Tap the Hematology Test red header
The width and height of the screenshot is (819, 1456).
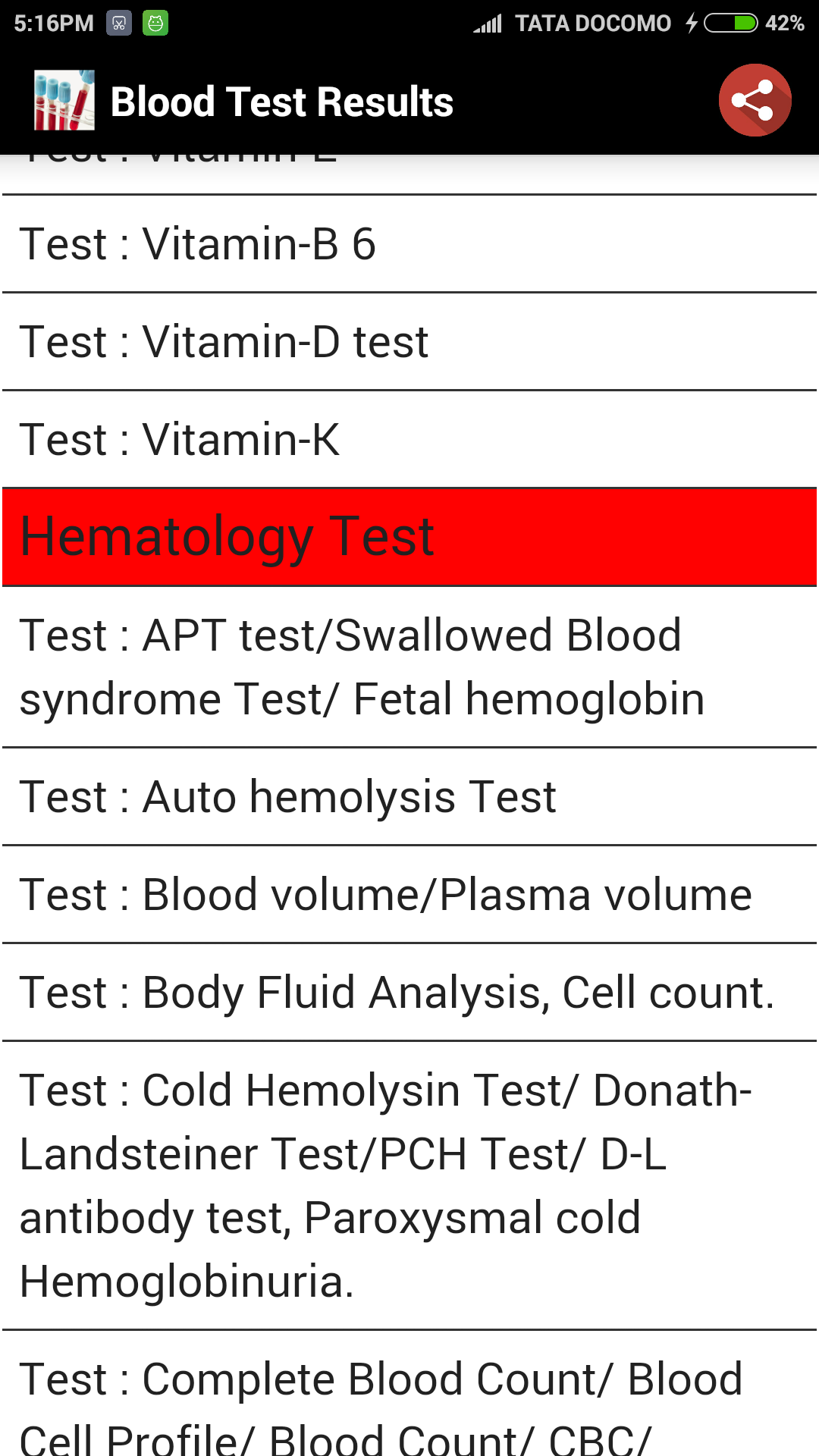(x=409, y=537)
